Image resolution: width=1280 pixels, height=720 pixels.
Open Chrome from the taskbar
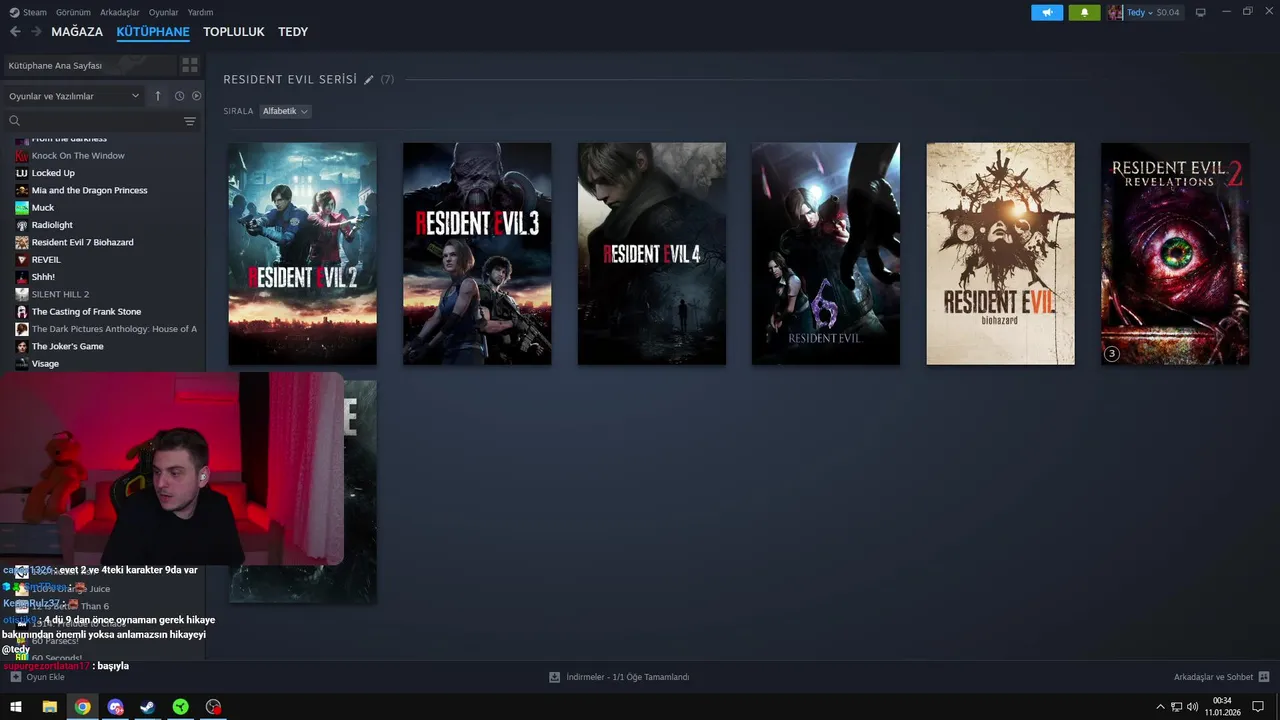pos(82,707)
